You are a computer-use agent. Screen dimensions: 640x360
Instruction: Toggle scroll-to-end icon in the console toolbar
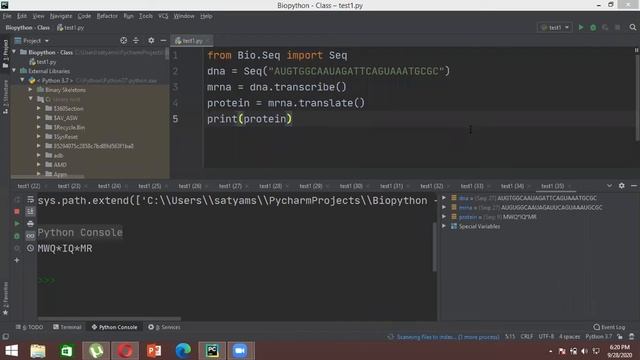pos(30,211)
